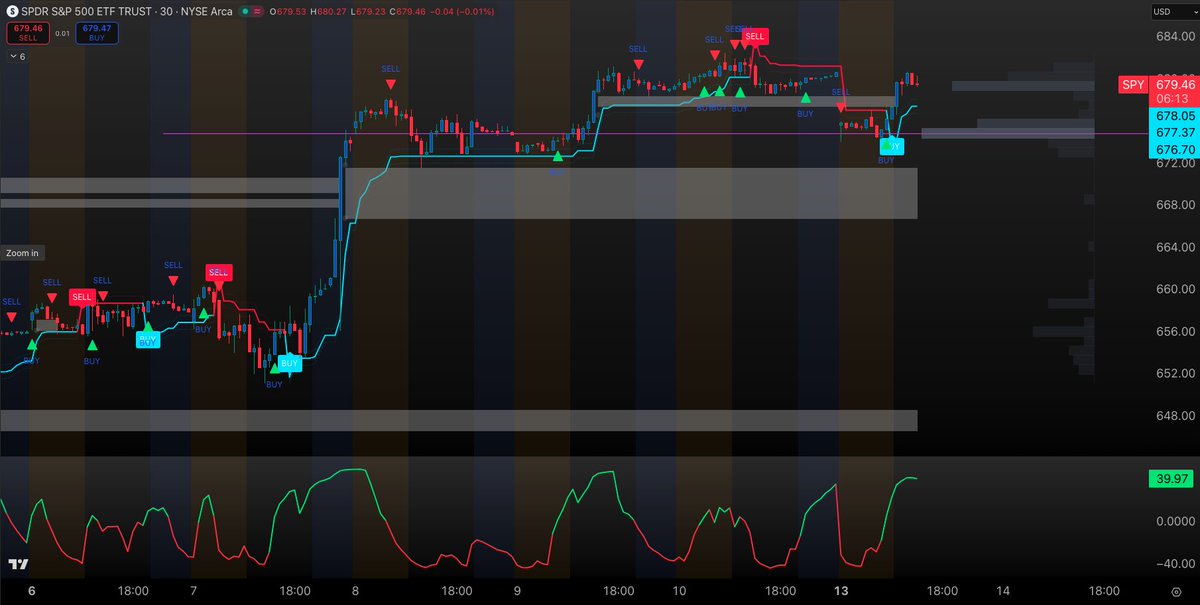Click the 656.00 price scale label

1174,331
